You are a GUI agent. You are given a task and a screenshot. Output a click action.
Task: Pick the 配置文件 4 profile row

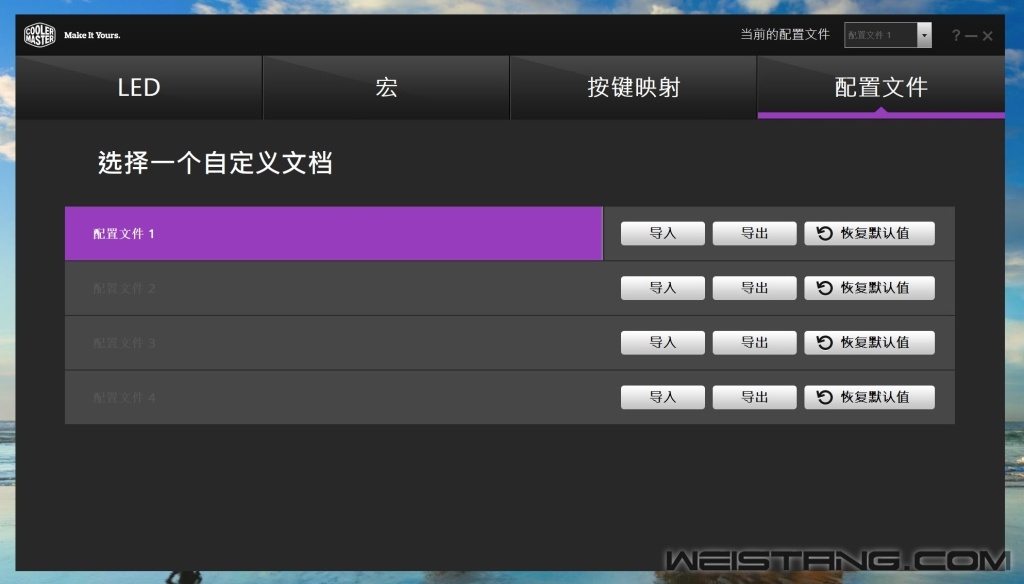(333, 398)
